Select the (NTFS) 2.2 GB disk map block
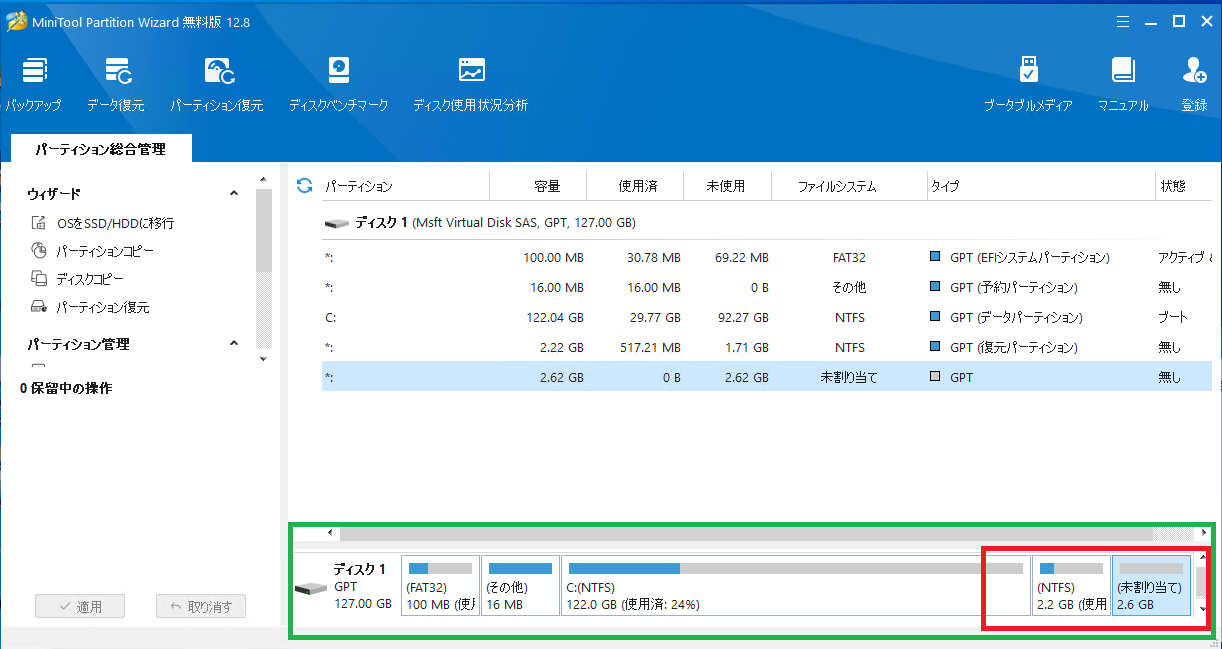Image resolution: width=1222 pixels, height=649 pixels. click(1071, 585)
